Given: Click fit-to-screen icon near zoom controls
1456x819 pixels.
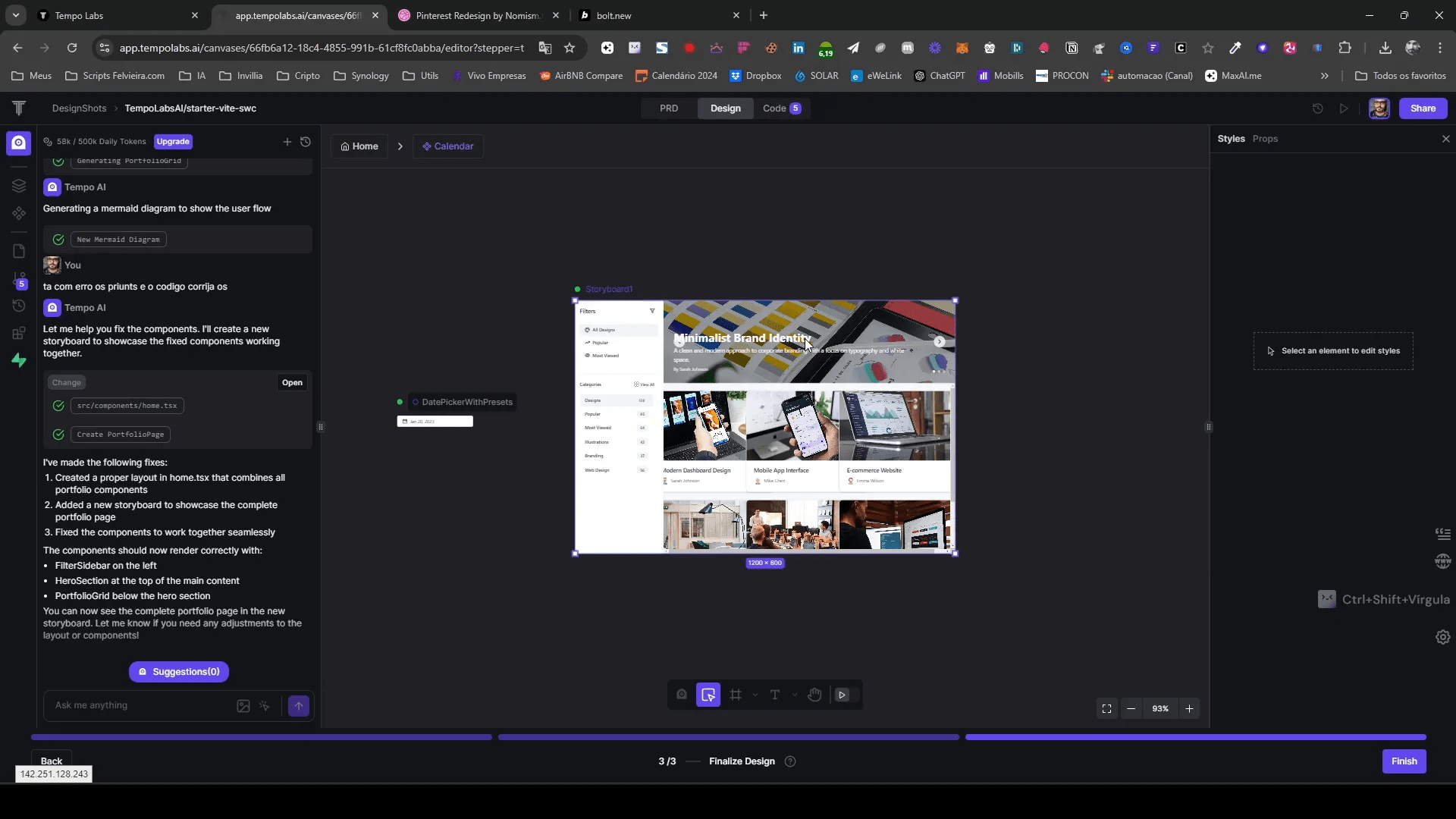Looking at the screenshot, I should [x=1106, y=709].
